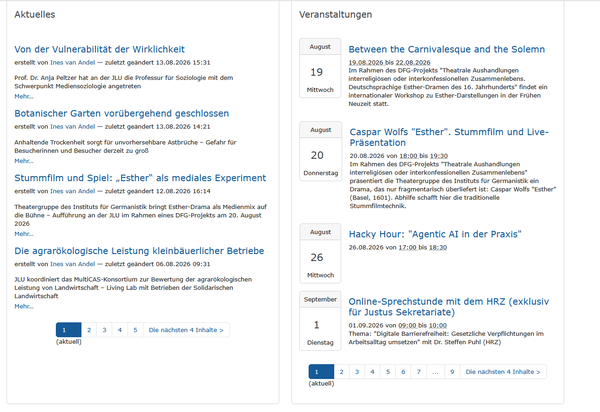Click summary 'Prof. Dr. Anja Peltzer hat an der JLU'
This screenshot has height=412, width=600.
pos(124,82)
